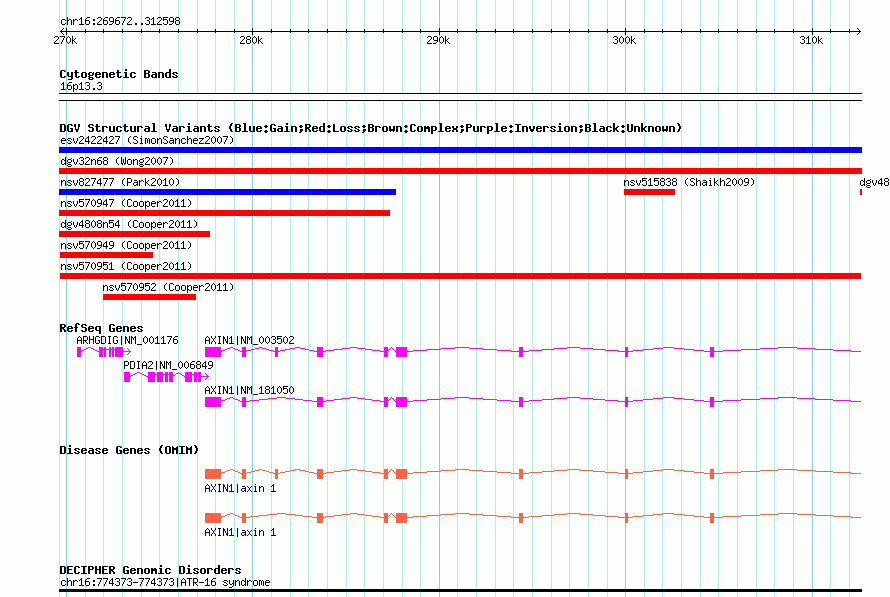Click the upper AXIN1|axin 1 OMIM label
The image size is (890, 597).
pyautogui.click(x=240, y=488)
